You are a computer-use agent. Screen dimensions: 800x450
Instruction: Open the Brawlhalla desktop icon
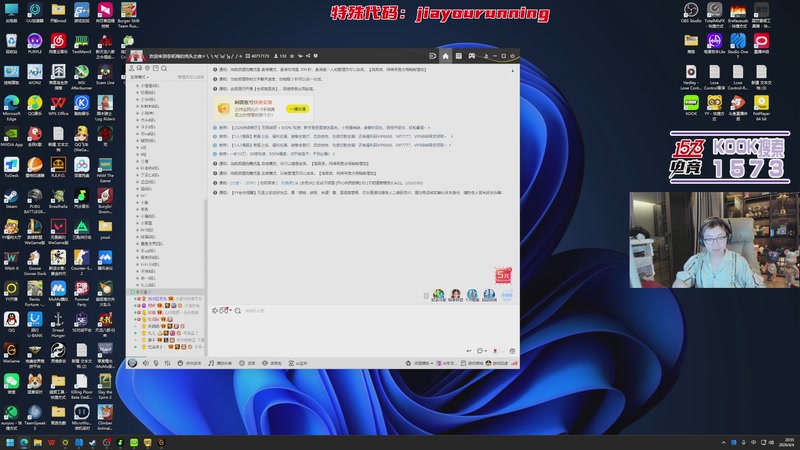[x=58, y=199]
